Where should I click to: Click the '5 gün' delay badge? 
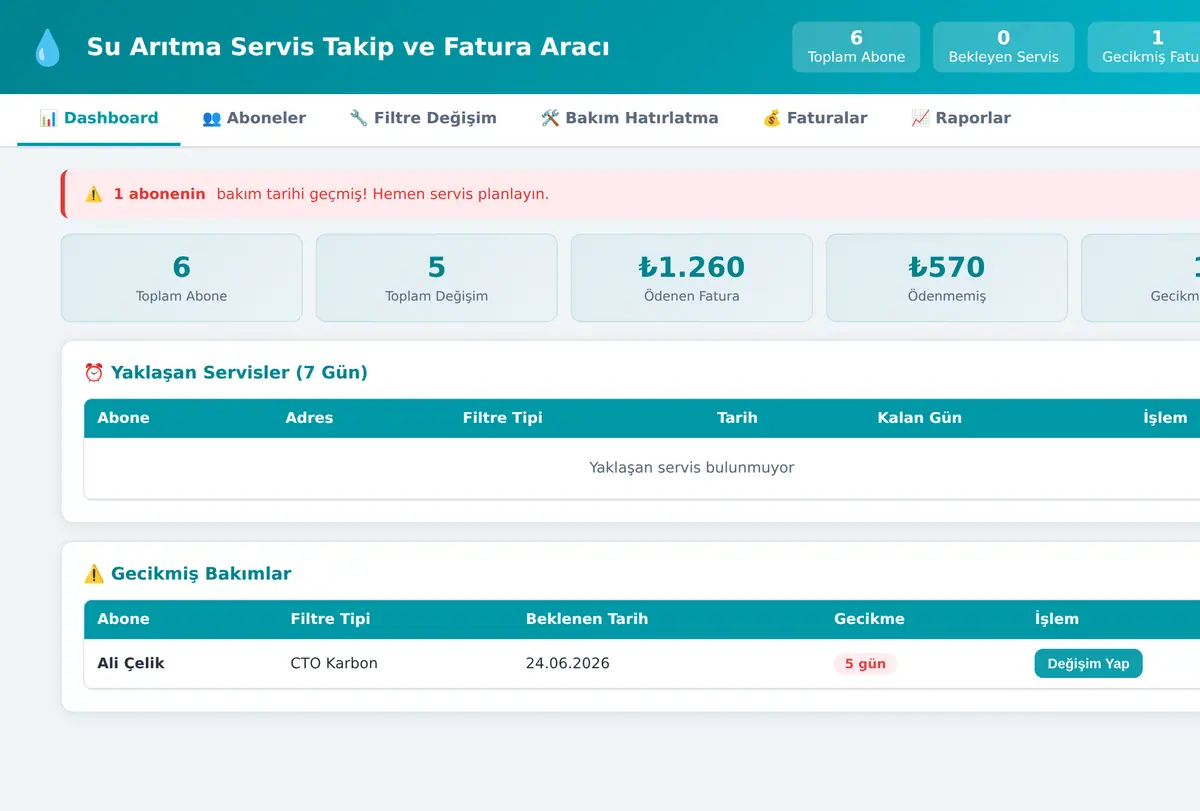pyautogui.click(x=865, y=664)
